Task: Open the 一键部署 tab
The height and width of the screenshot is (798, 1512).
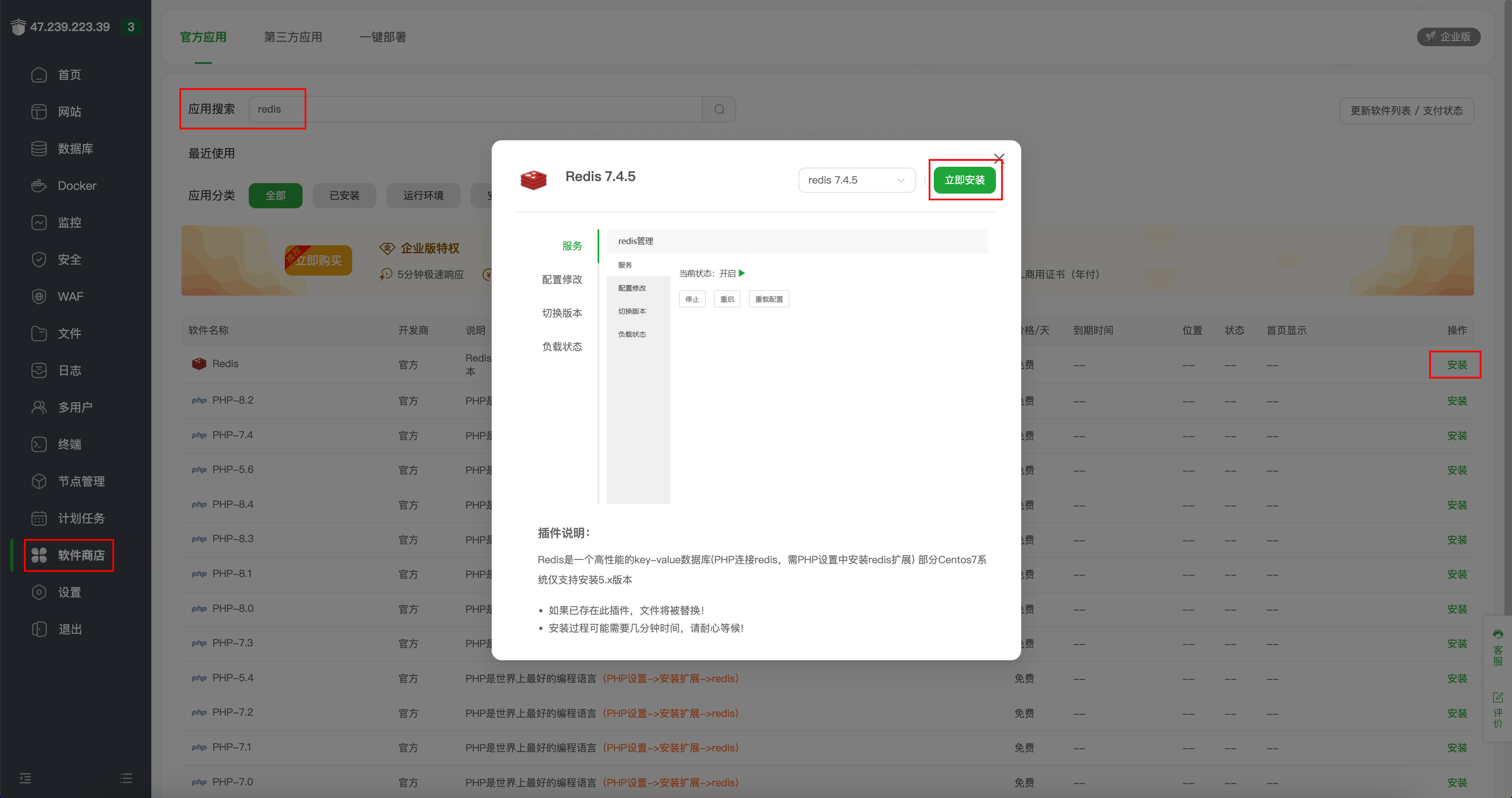Action: pos(383,37)
